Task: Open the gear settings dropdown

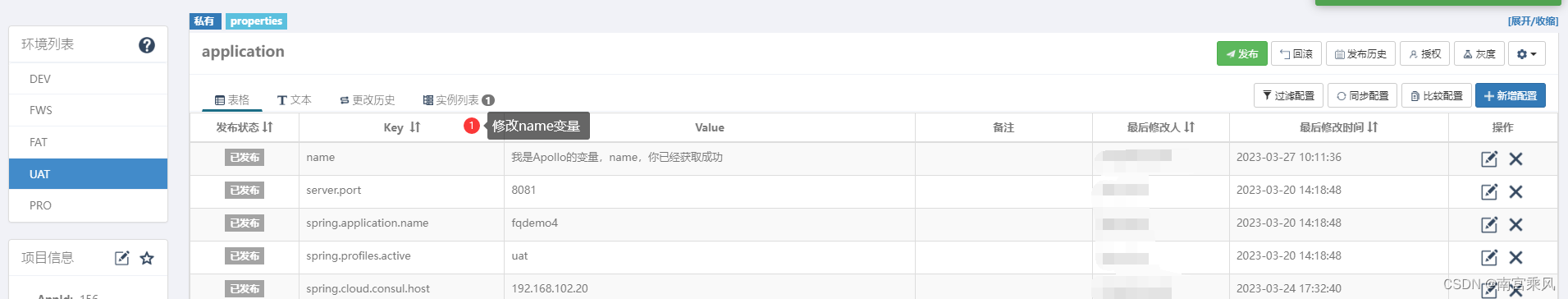Action: (x=1527, y=53)
